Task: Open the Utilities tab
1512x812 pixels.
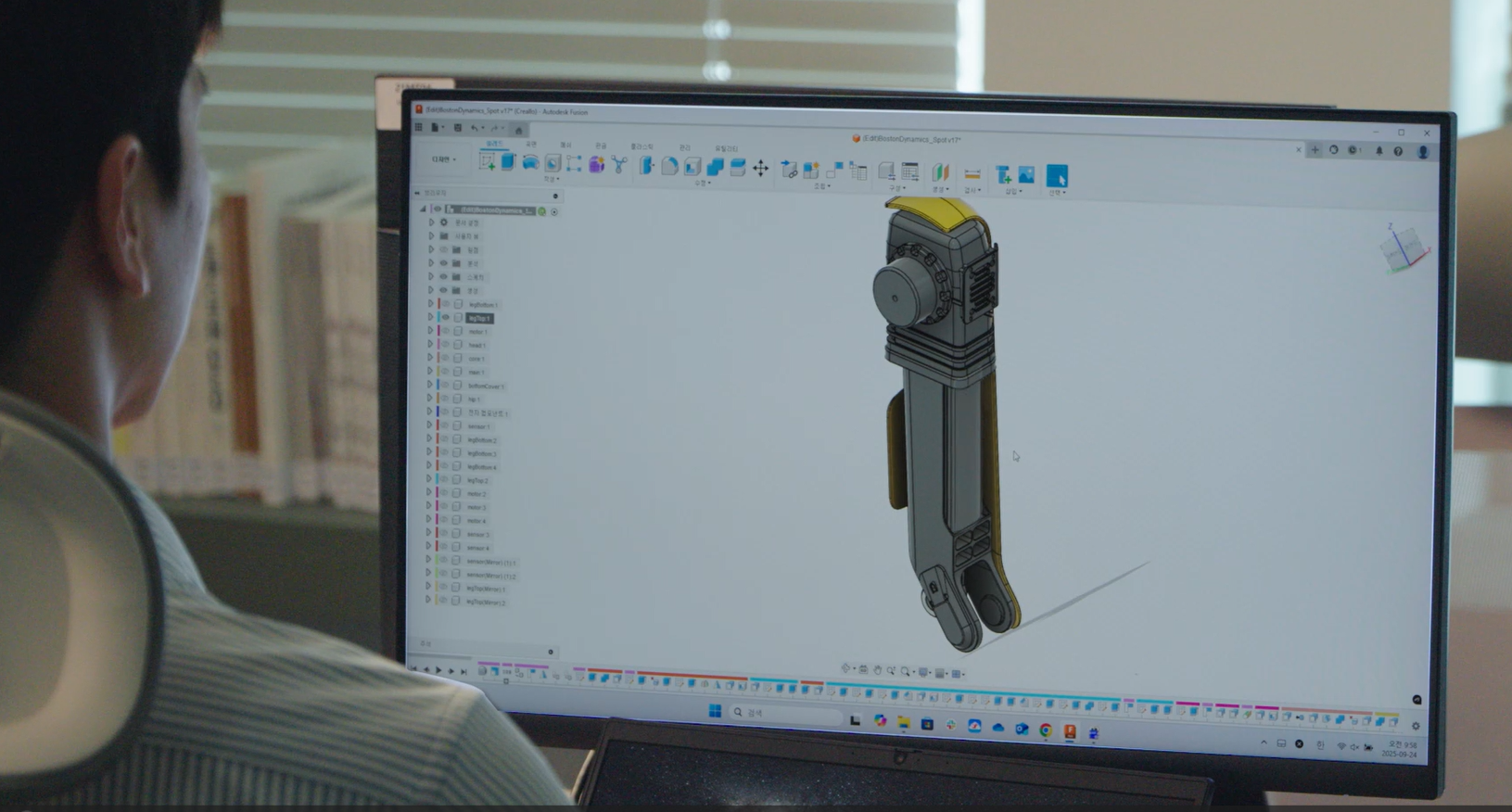Action: pos(726,148)
